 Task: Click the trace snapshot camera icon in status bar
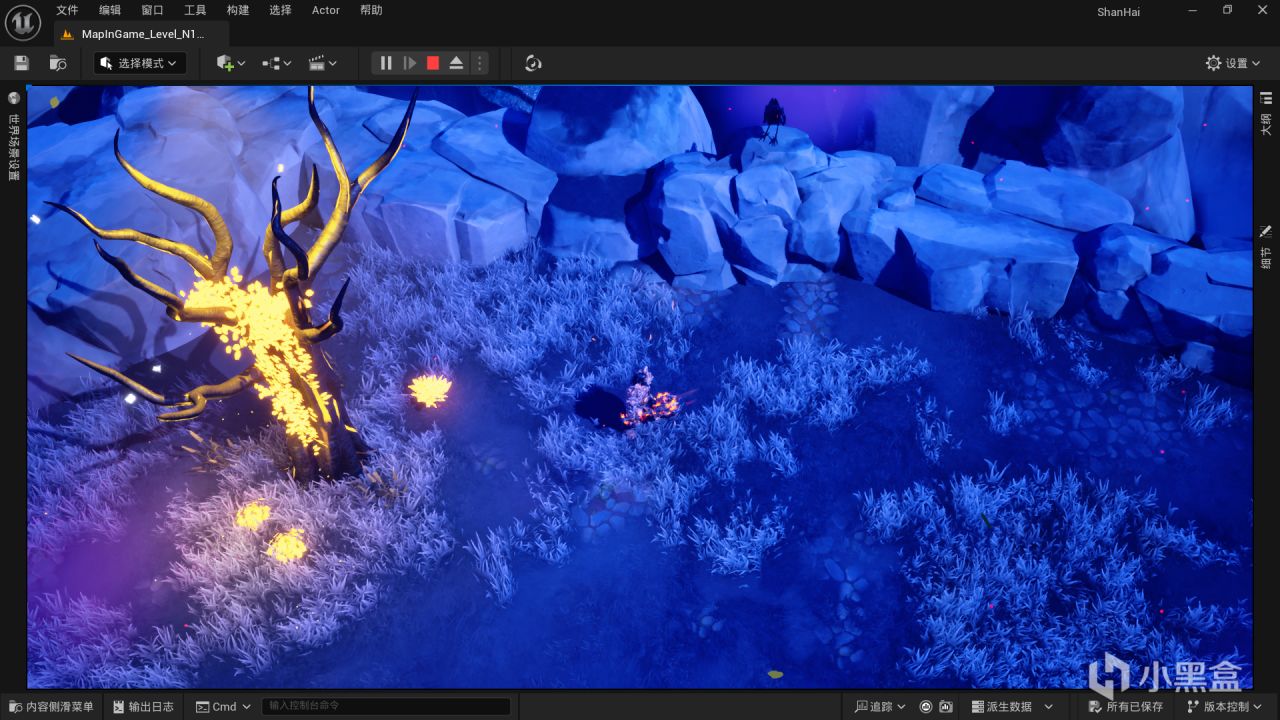[x=946, y=707]
